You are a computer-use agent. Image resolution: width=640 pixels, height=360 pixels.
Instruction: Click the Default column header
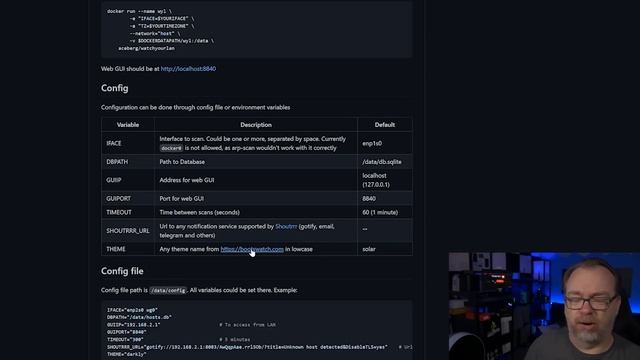pyautogui.click(x=384, y=125)
